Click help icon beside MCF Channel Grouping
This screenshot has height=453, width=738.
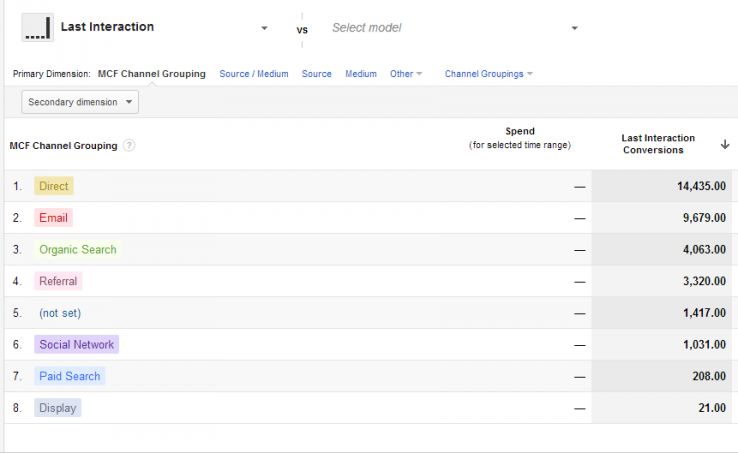pos(129,146)
